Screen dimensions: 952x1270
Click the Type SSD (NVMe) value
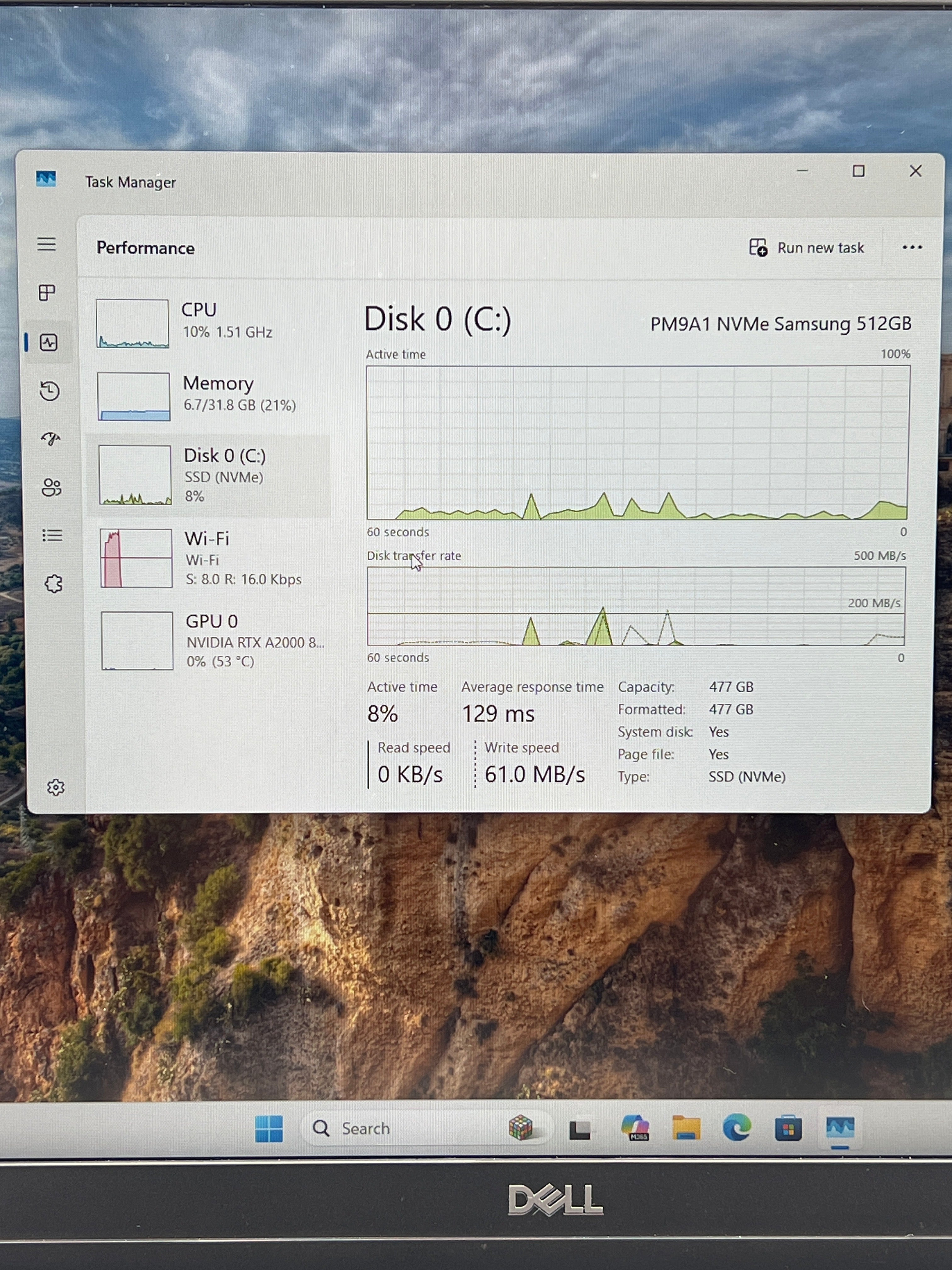[747, 777]
